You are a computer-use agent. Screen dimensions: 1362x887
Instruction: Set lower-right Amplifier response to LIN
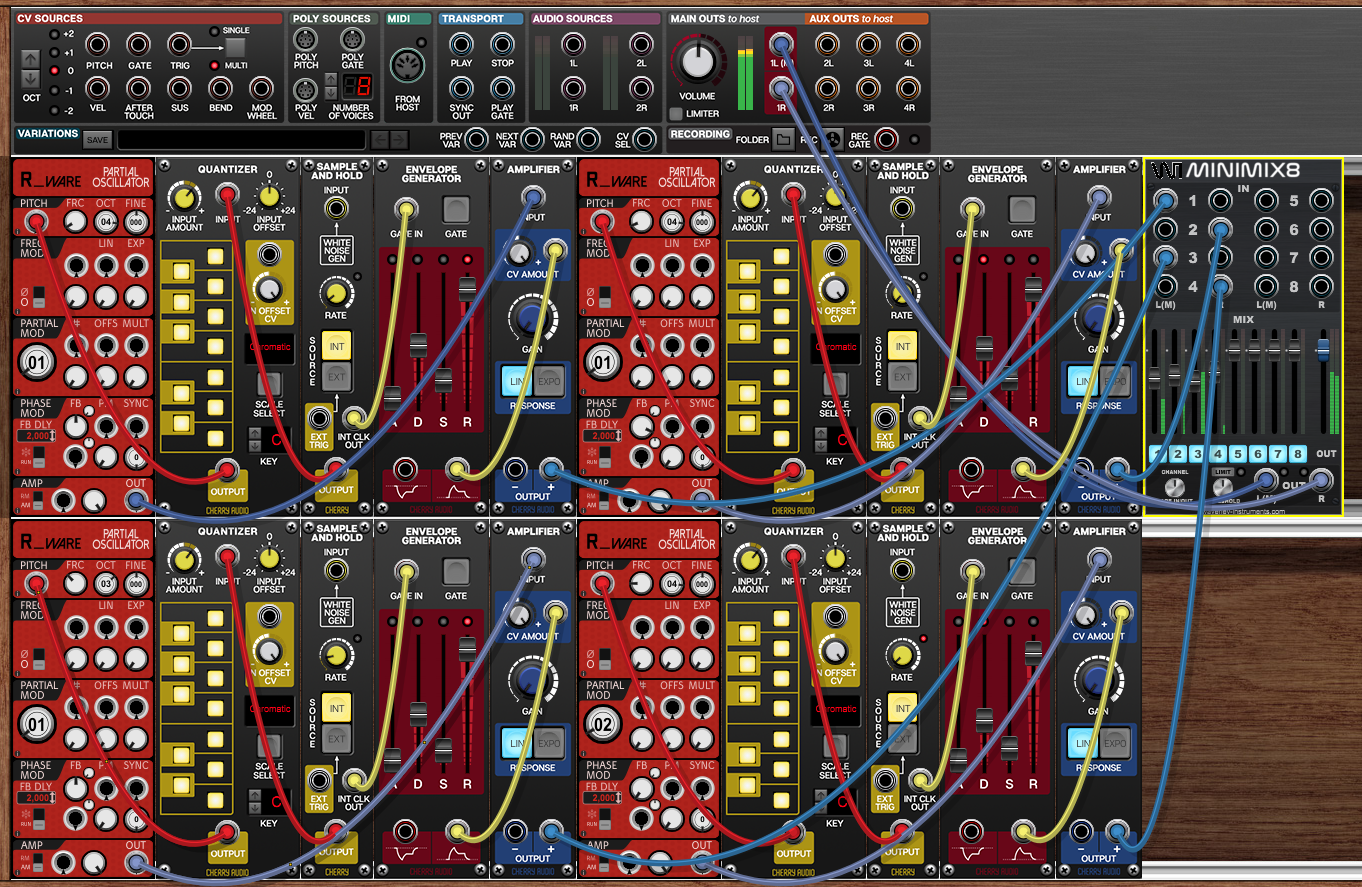coord(1083,744)
